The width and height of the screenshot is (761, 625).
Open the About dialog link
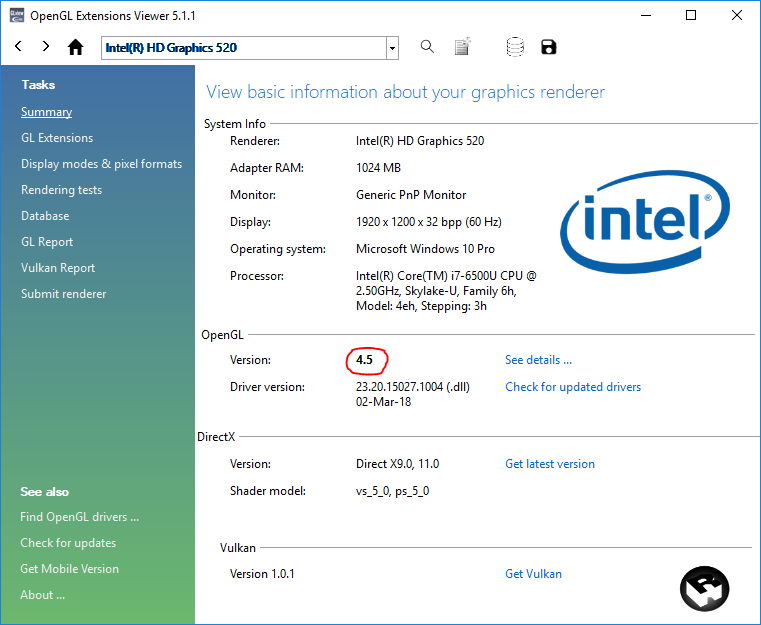[42, 594]
